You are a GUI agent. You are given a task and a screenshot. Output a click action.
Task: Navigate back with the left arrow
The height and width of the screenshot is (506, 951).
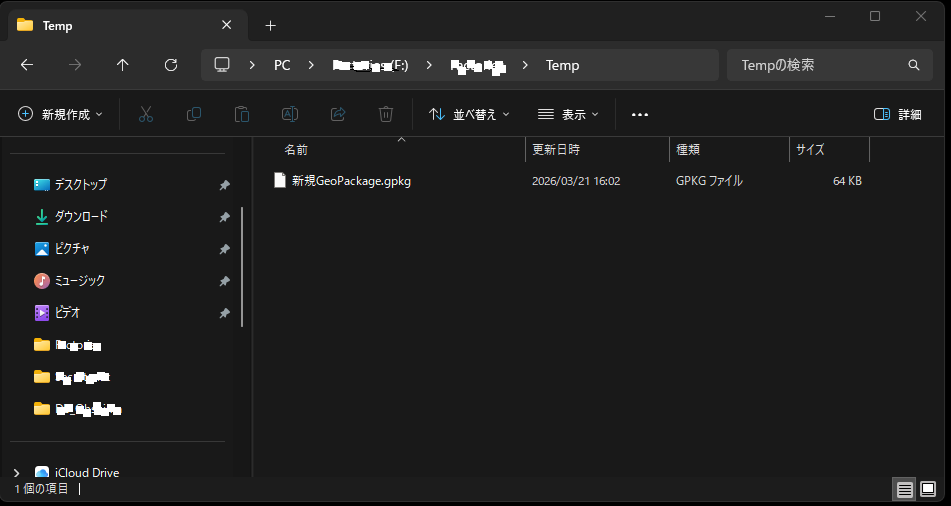coord(27,65)
